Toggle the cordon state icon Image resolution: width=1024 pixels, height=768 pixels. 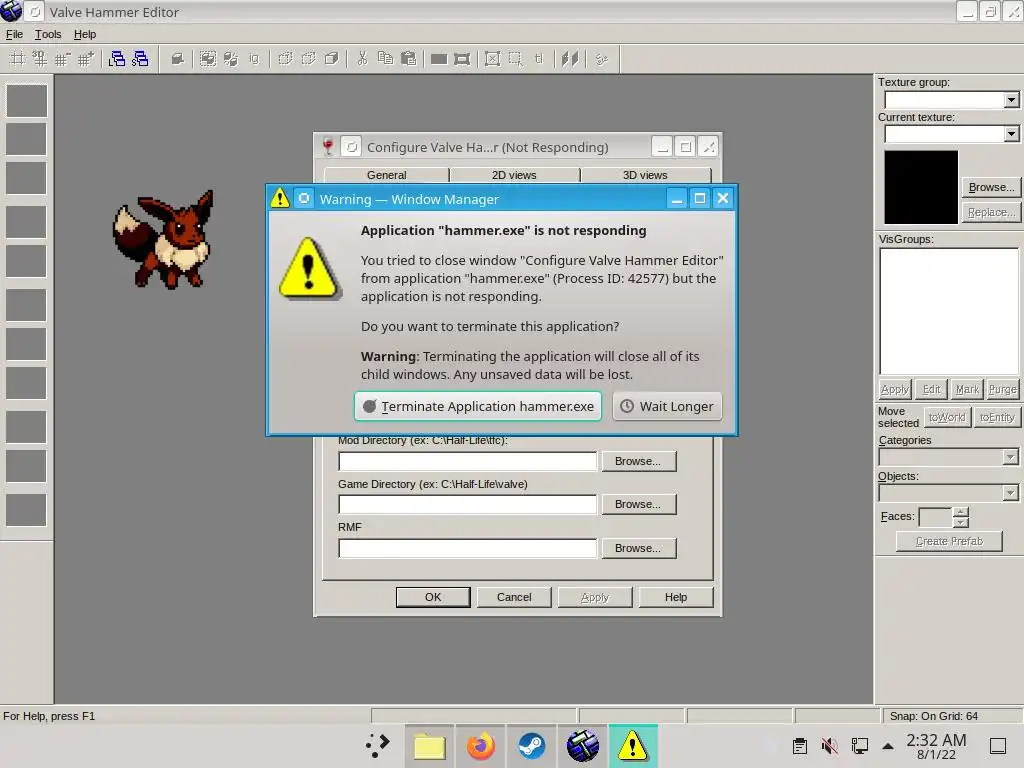tap(439, 59)
